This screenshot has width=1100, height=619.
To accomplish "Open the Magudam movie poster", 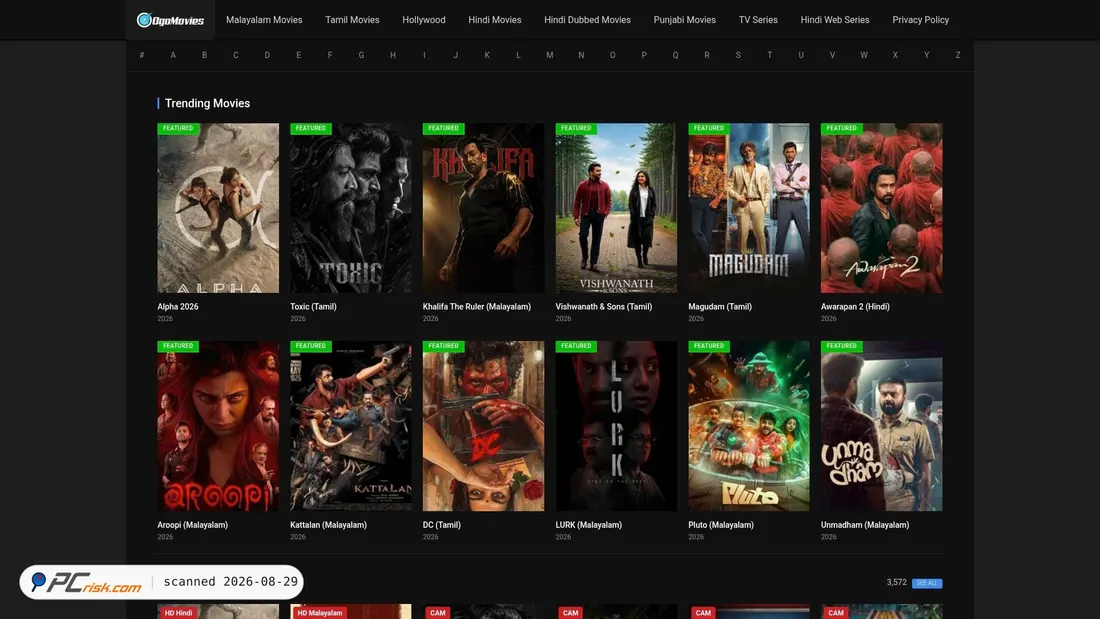I will click(749, 208).
